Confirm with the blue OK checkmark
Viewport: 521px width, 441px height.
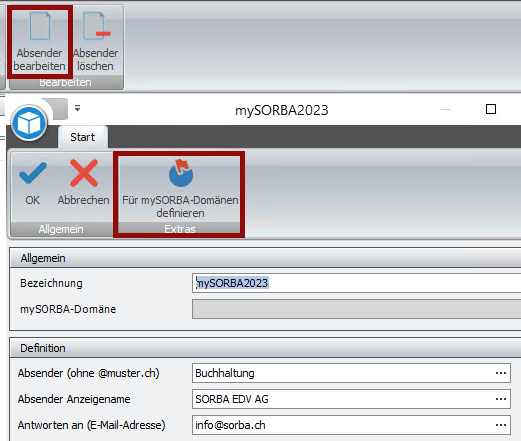33,173
